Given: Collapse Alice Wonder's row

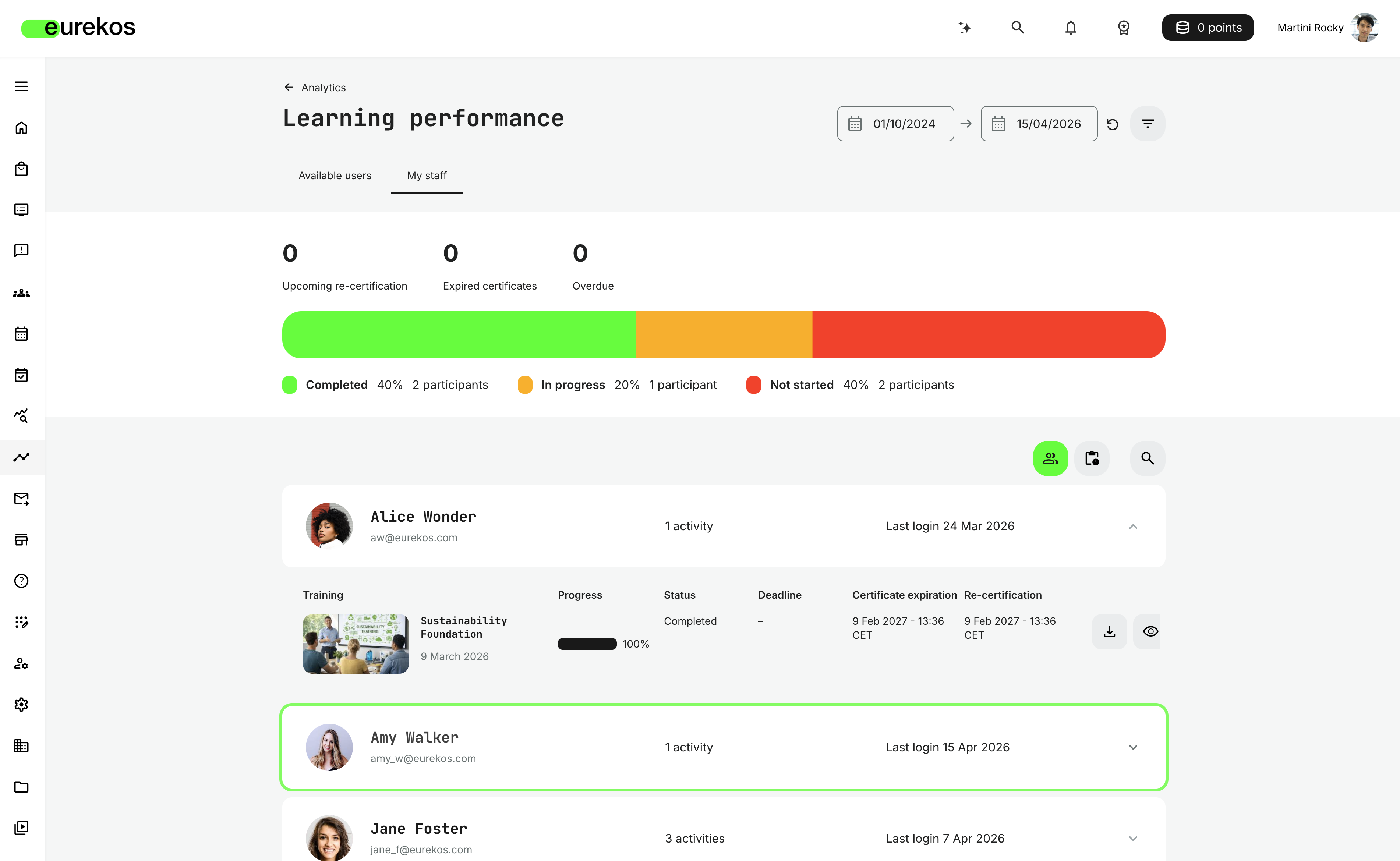Looking at the screenshot, I should pyautogui.click(x=1133, y=526).
